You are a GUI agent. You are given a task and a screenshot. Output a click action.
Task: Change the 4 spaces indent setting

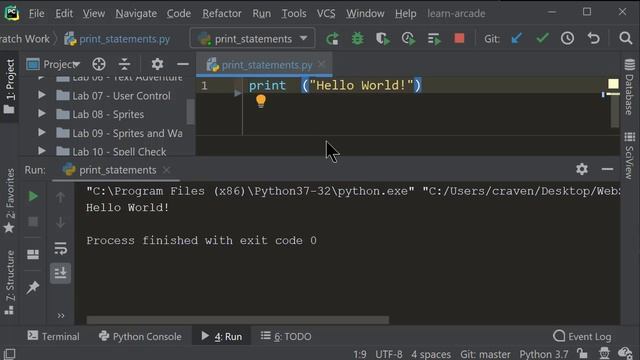click(431, 354)
